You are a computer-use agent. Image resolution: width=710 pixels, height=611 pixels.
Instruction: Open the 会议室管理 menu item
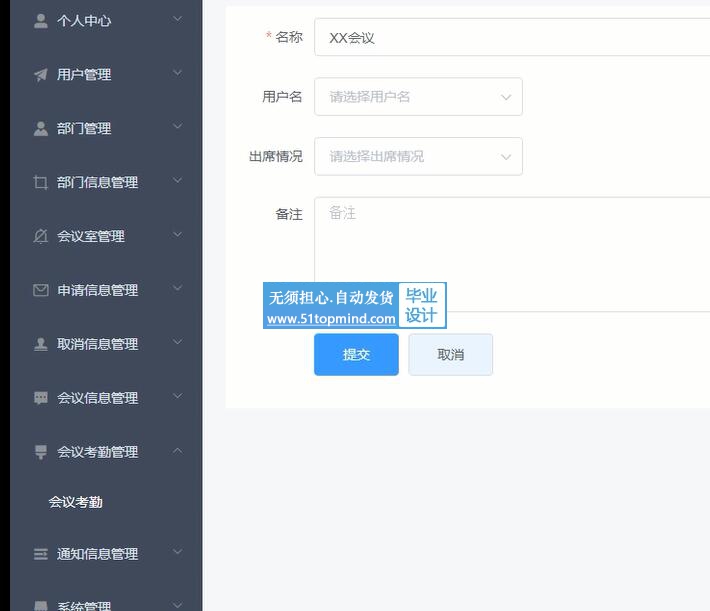point(106,236)
